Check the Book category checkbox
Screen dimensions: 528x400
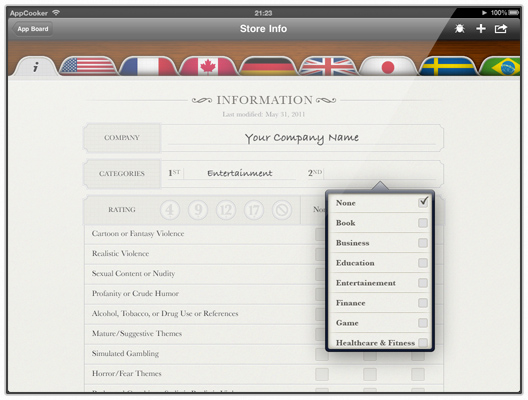point(423,223)
